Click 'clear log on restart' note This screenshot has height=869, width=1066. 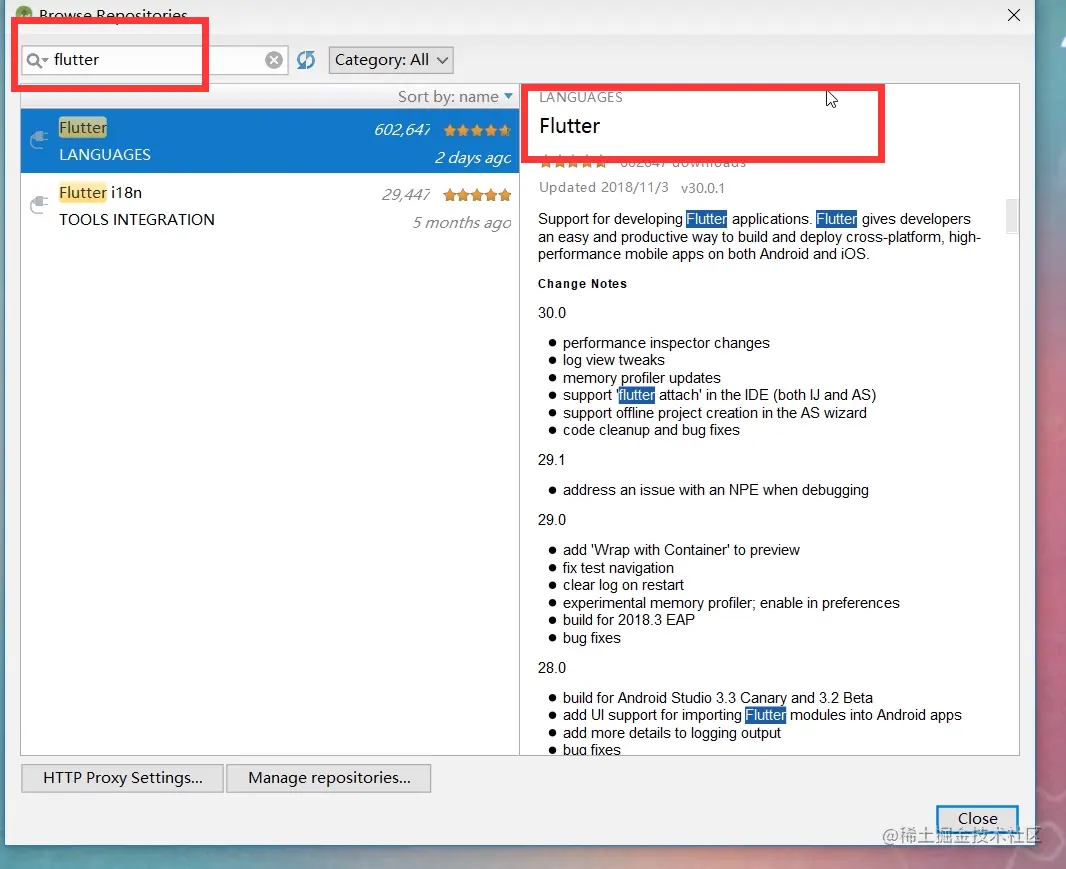click(x=623, y=585)
